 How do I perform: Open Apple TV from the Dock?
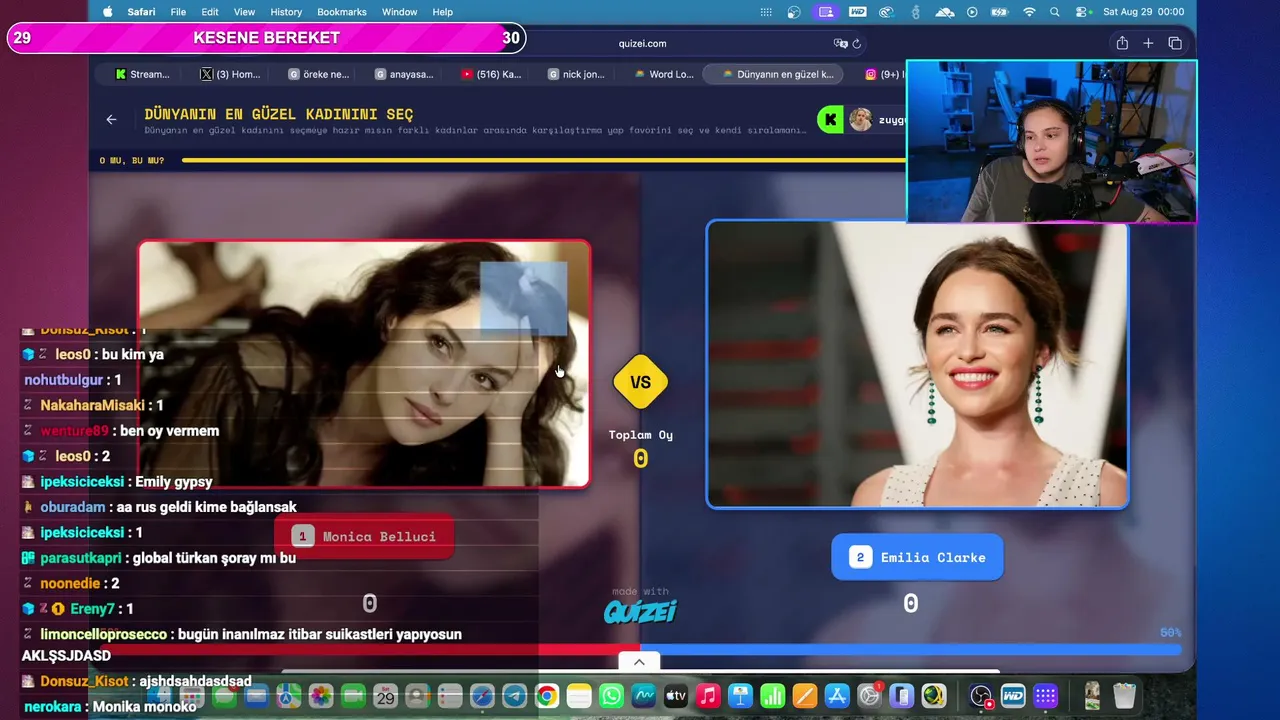(x=675, y=696)
